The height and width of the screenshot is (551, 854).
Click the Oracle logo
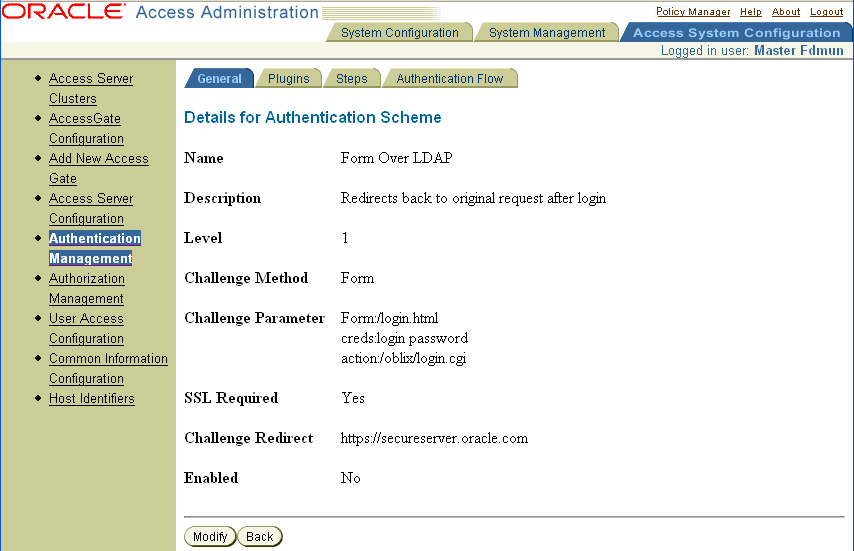tap(63, 11)
